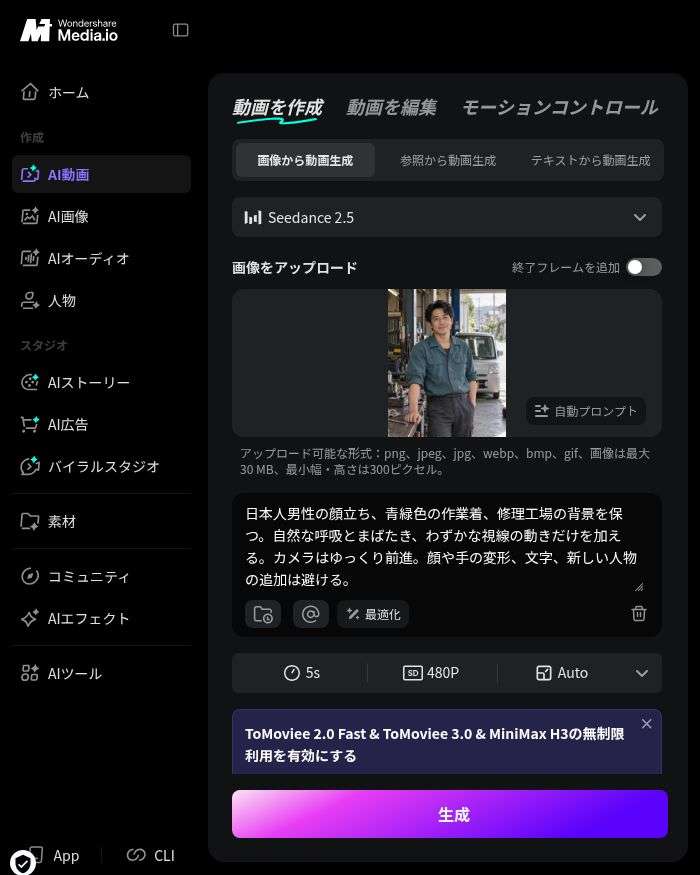Open AIオーディオ section
700x875 pixels.
click(101, 258)
